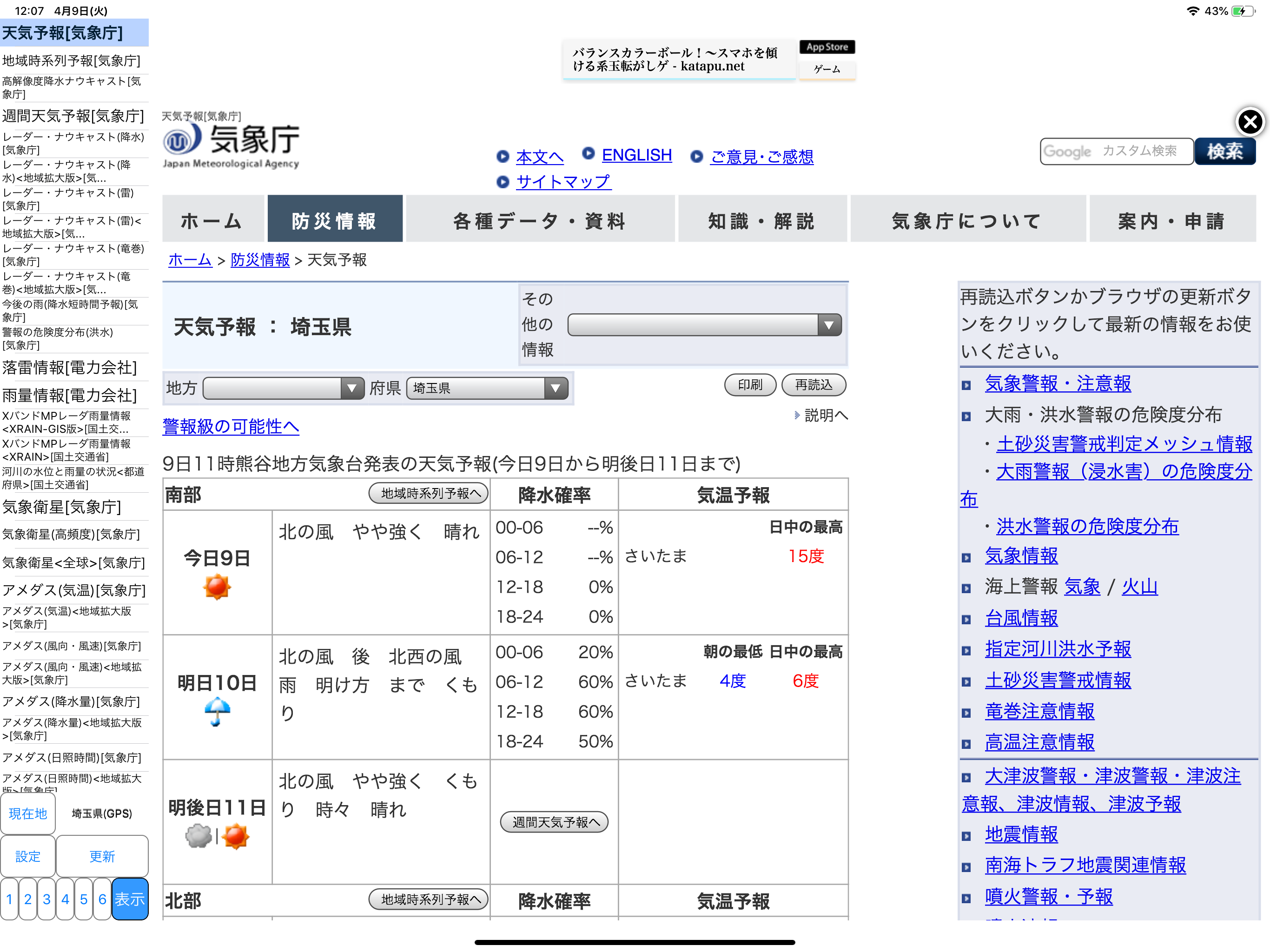Click the 検索 search button
1270x952 pixels.
coord(1224,151)
